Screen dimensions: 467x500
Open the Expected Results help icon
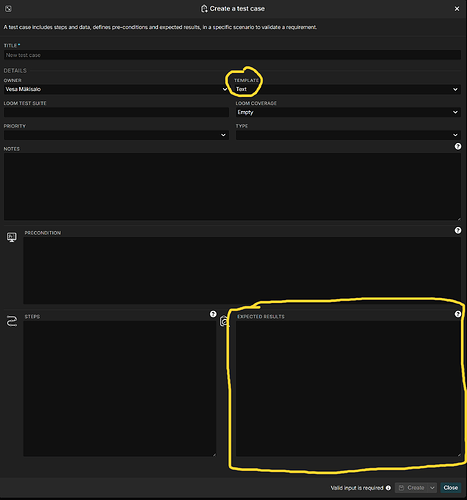tap(458, 314)
